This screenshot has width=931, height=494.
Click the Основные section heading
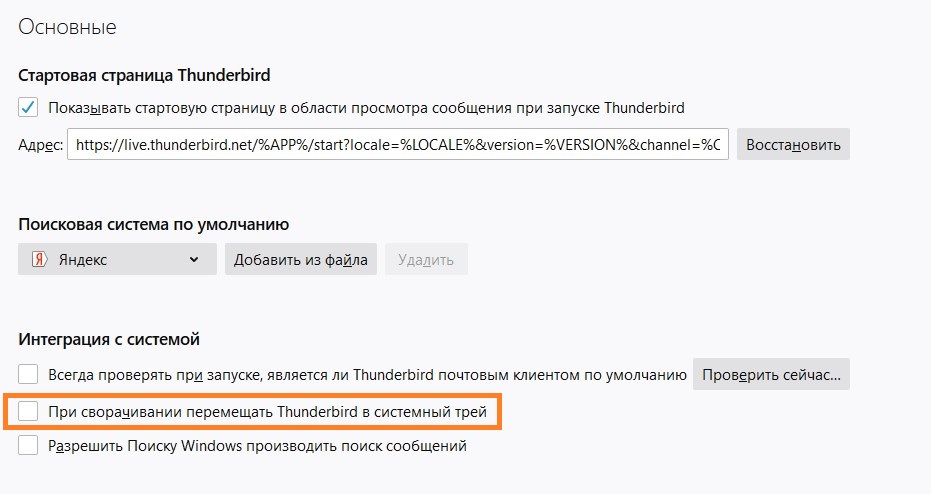[67, 25]
